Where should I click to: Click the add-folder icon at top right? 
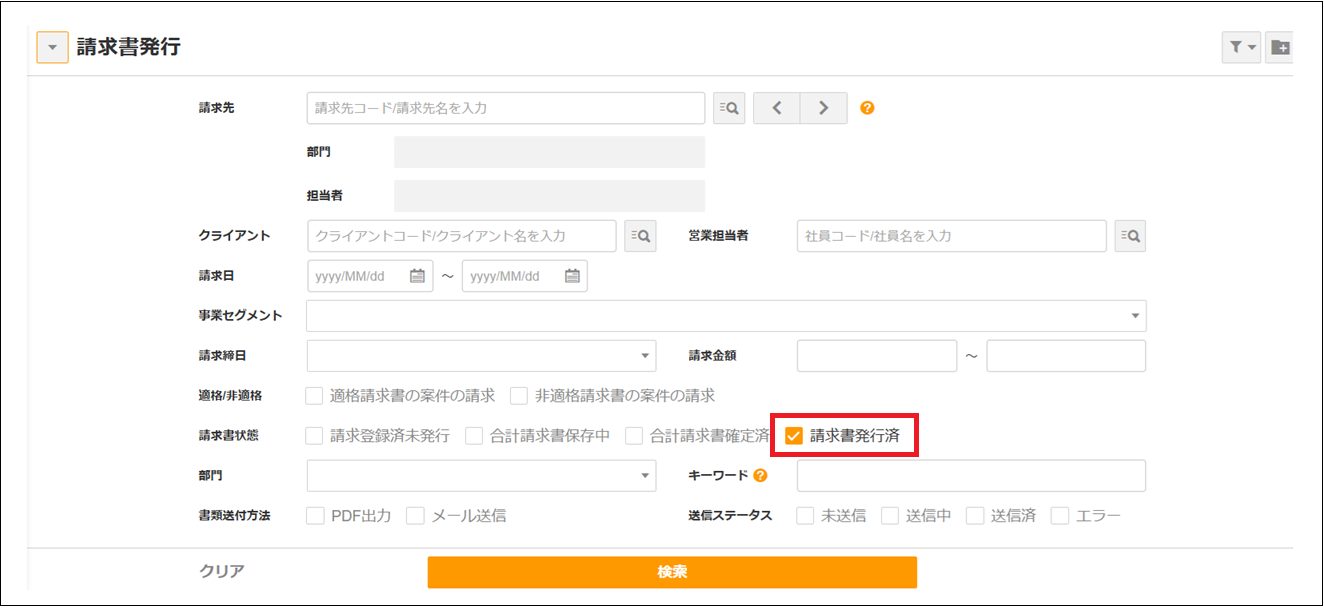tap(1279, 47)
